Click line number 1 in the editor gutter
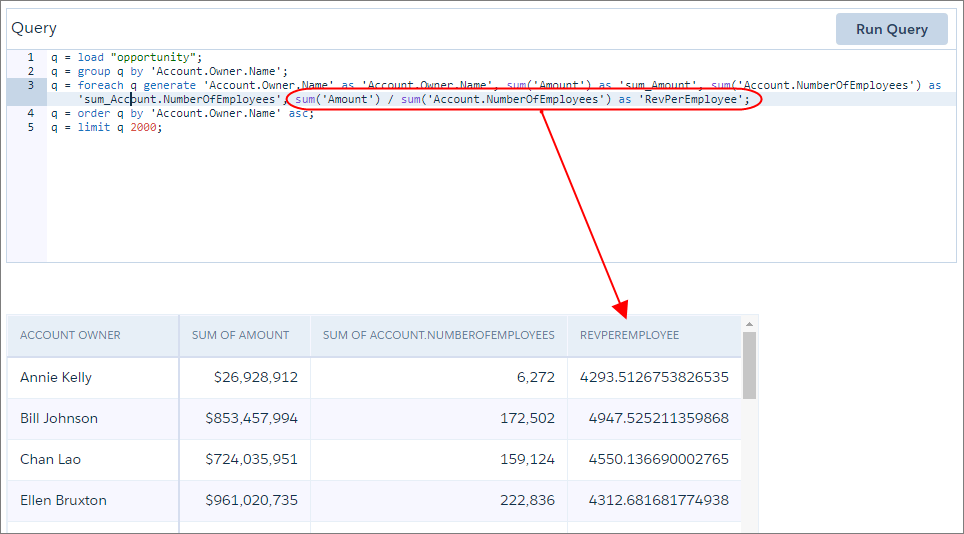 [30, 57]
